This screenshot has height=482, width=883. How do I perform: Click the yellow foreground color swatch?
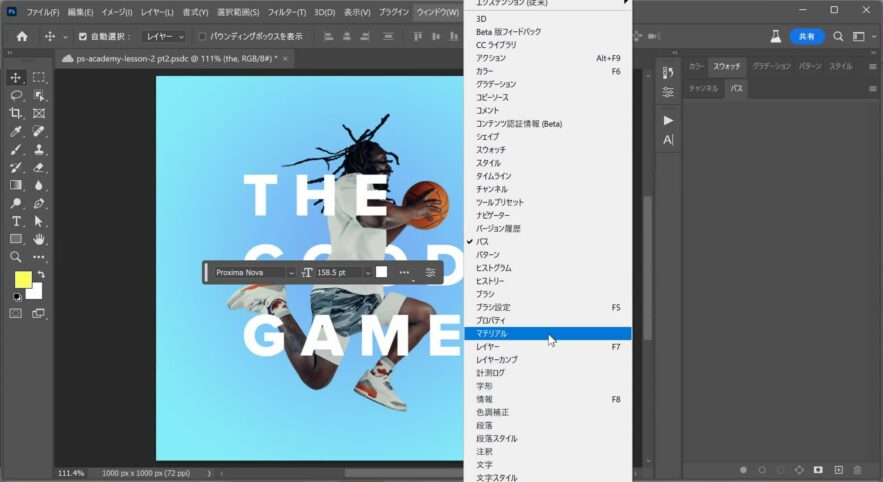(x=23, y=280)
